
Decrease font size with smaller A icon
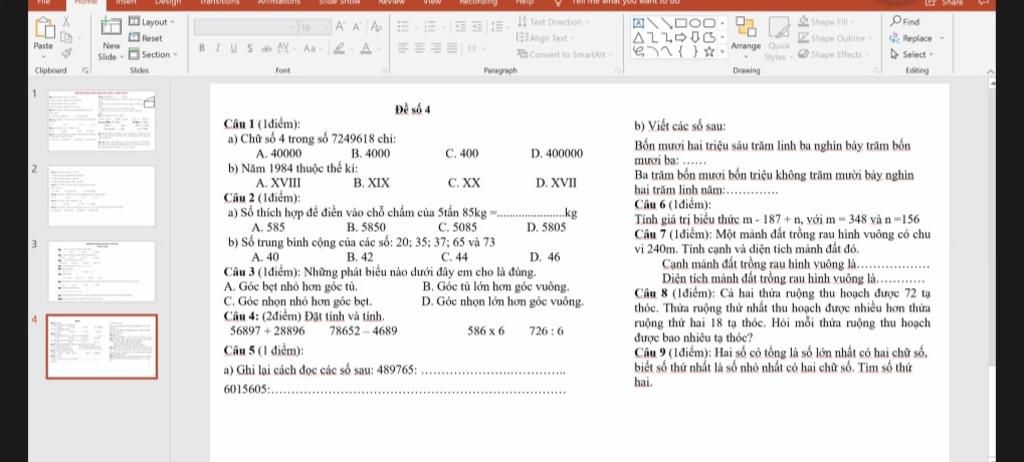click(x=356, y=27)
